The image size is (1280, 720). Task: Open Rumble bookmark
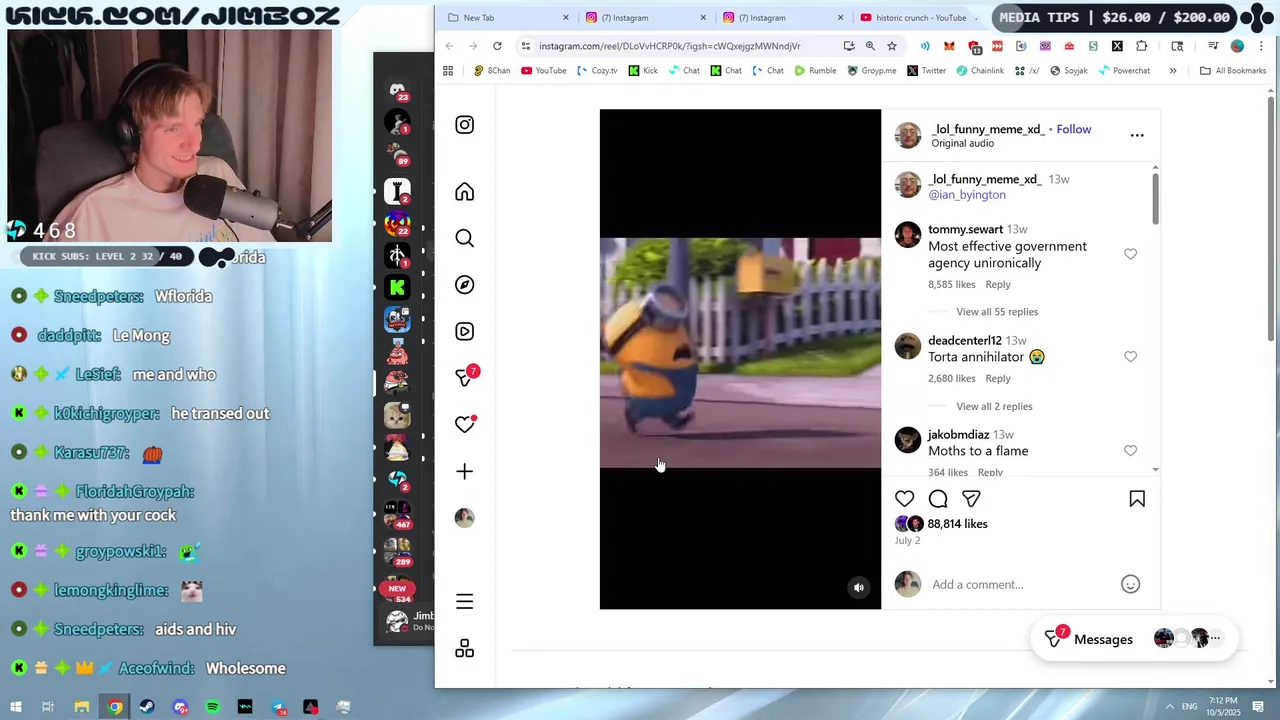pyautogui.click(x=815, y=71)
